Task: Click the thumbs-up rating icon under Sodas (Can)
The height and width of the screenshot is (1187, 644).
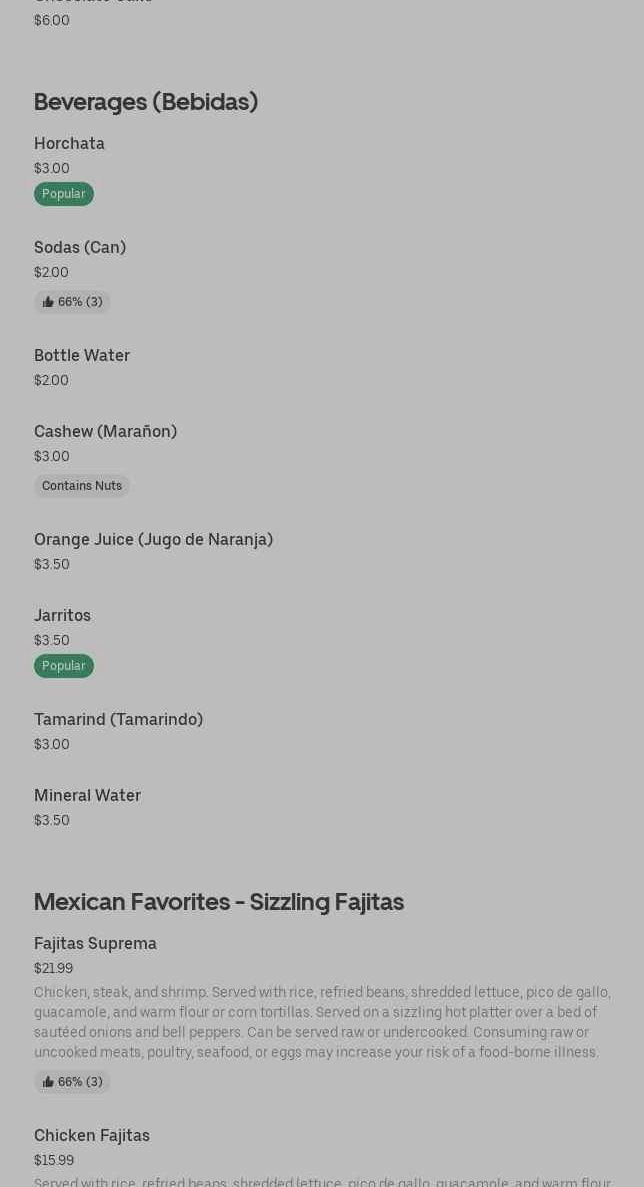Action: coord(48,302)
